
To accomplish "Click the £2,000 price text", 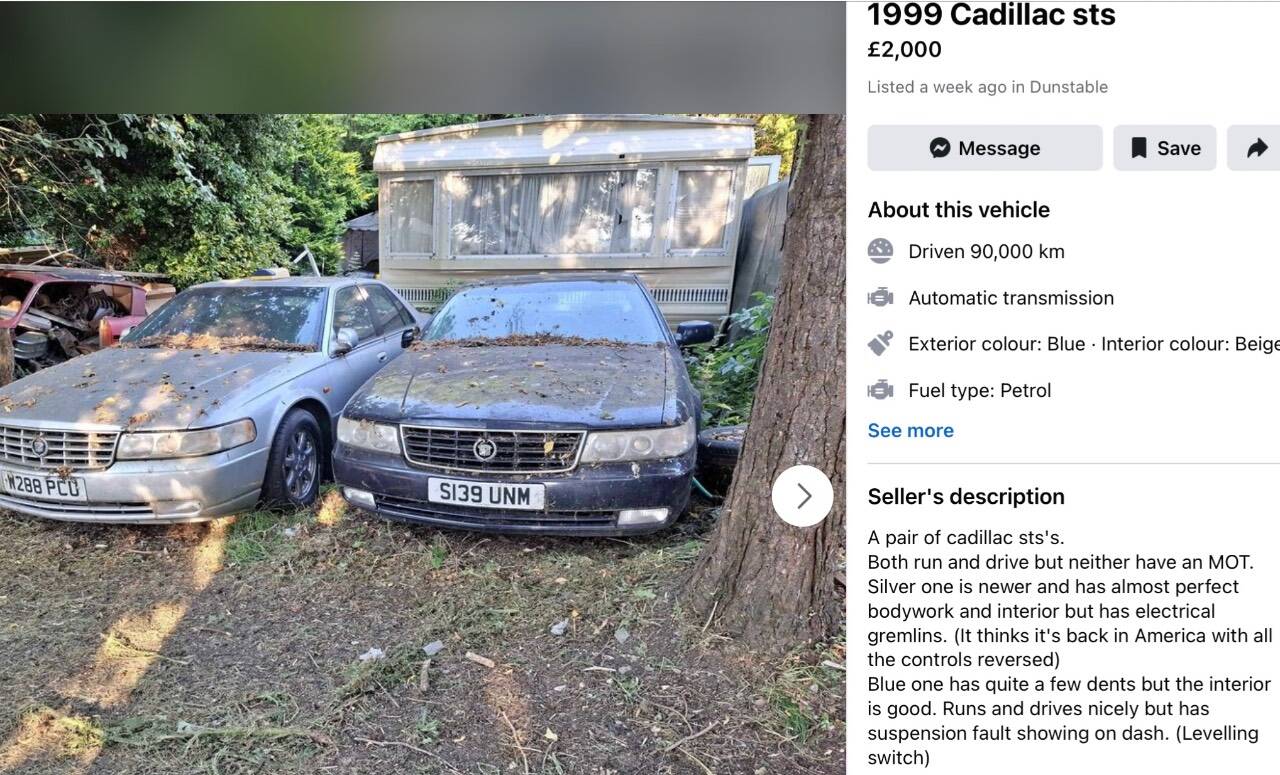I will [904, 49].
